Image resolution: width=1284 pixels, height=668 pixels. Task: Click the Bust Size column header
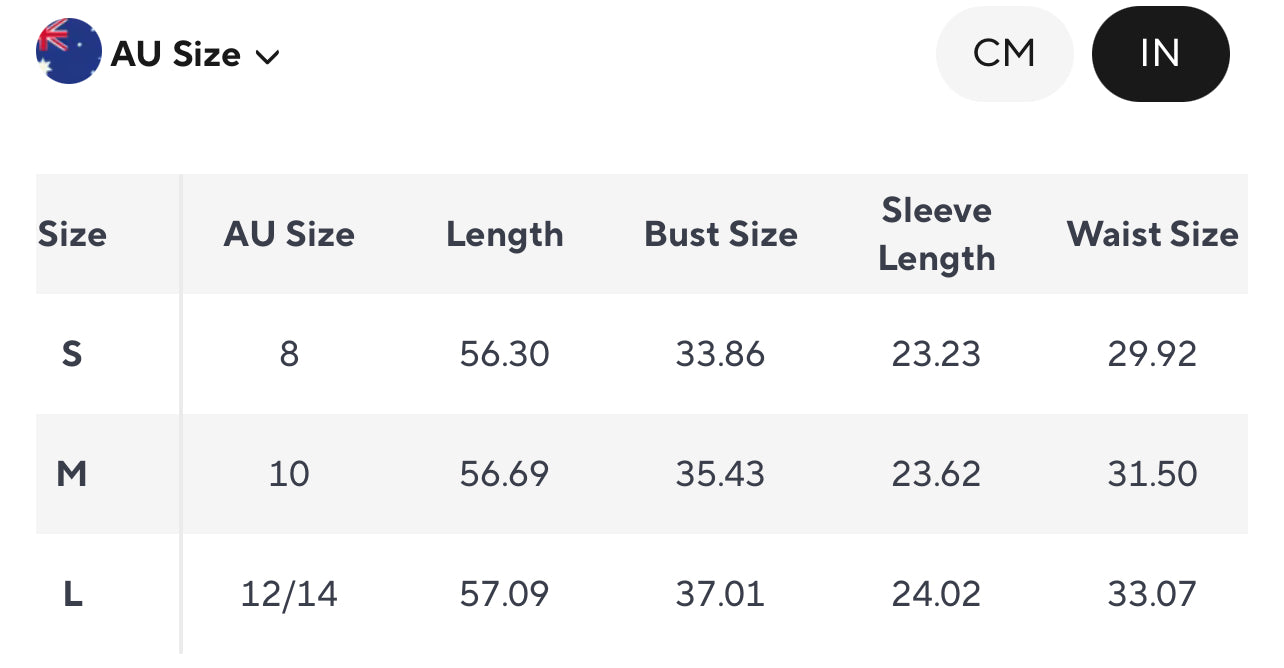point(721,234)
